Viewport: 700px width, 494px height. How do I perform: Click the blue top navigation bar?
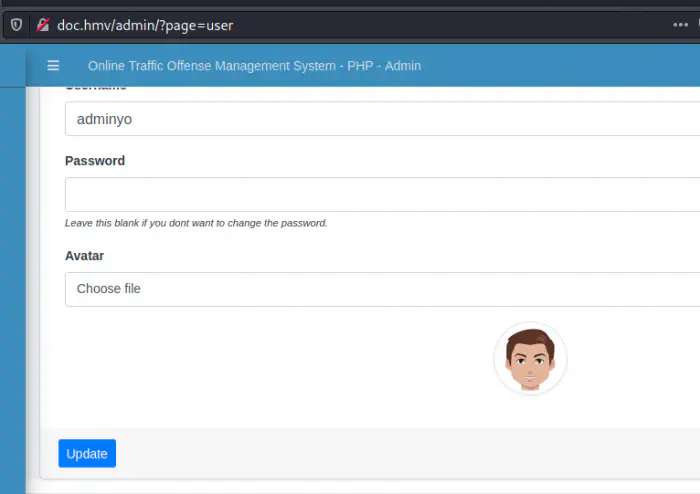pos(560,66)
